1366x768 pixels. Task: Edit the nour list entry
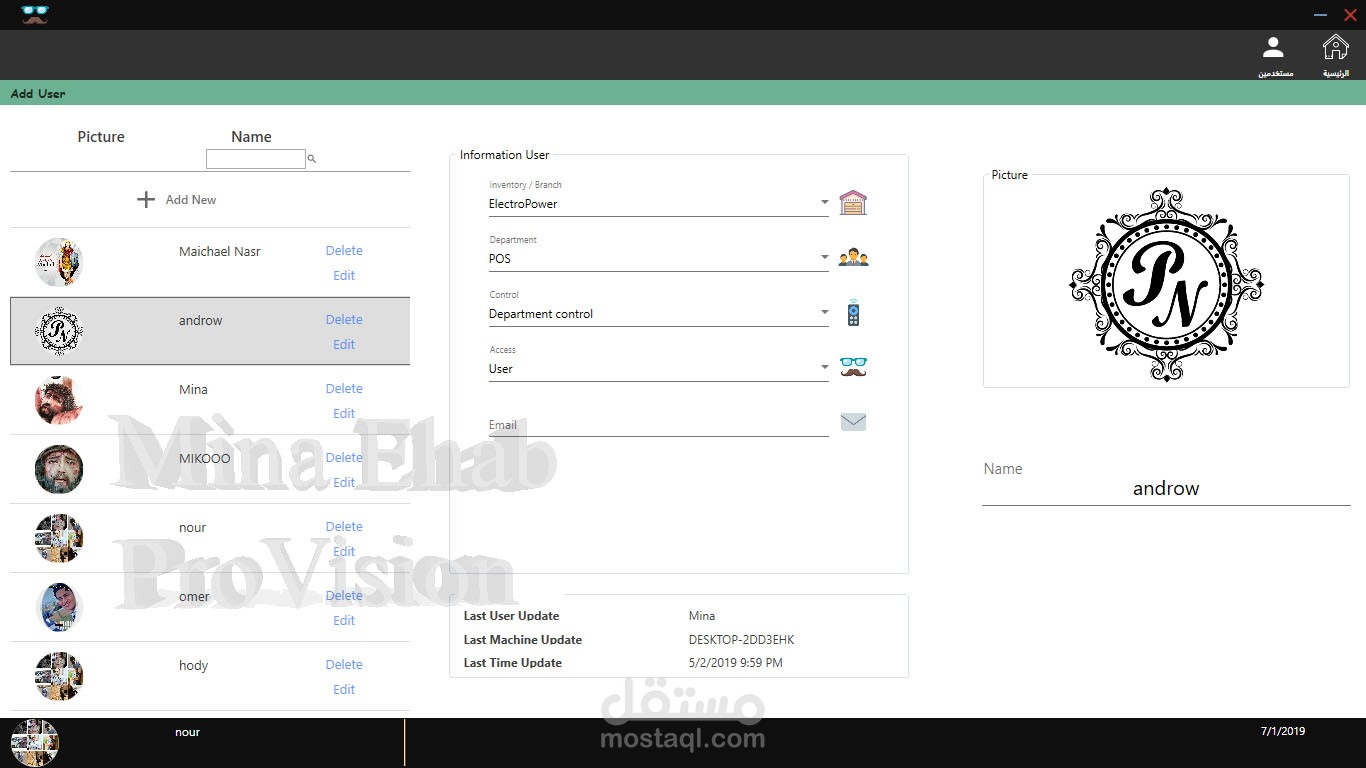[x=344, y=552]
